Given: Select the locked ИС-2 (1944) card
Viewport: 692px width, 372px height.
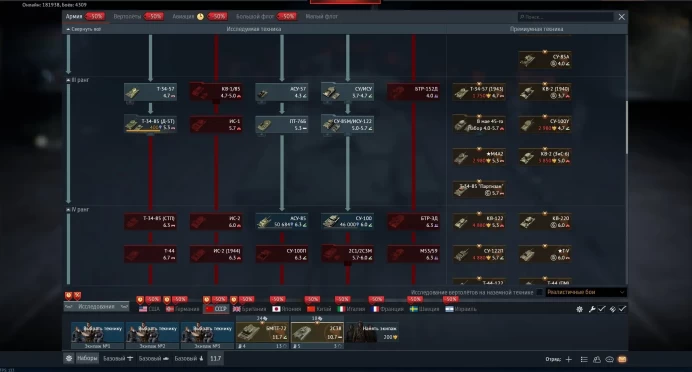Looking at the screenshot, I should [216, 254].
